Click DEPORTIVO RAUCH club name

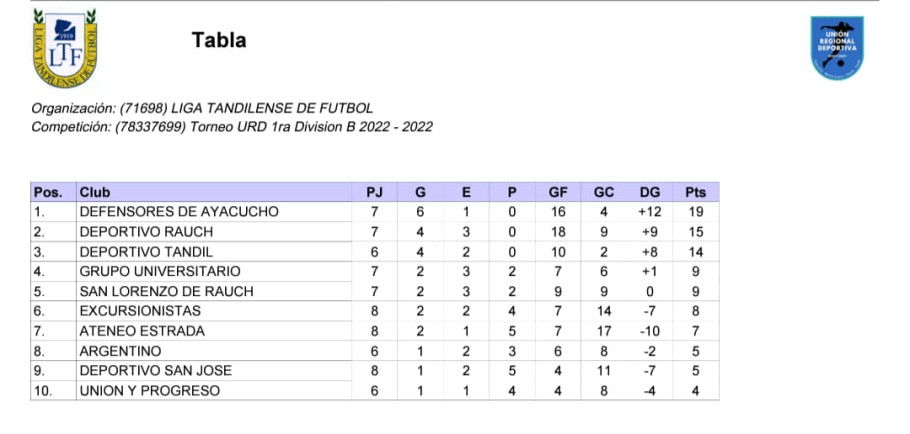click(x=146, y=232)
